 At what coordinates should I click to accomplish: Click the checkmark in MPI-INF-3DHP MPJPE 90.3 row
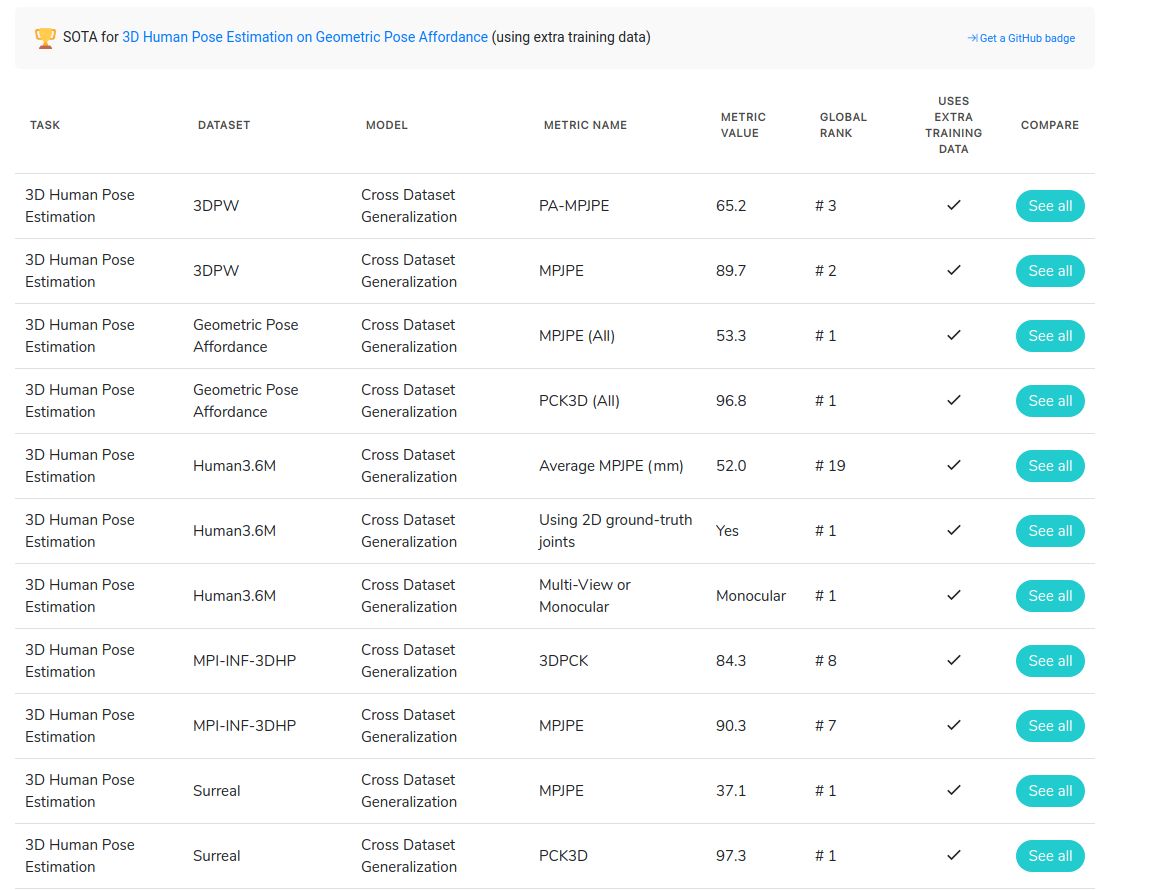tap(954, 725)
